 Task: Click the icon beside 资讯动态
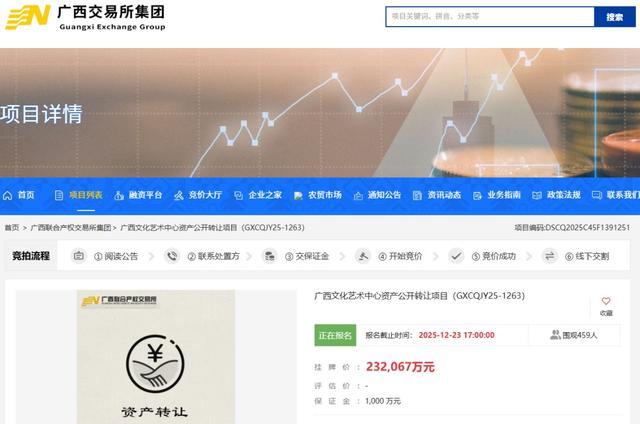417,195
